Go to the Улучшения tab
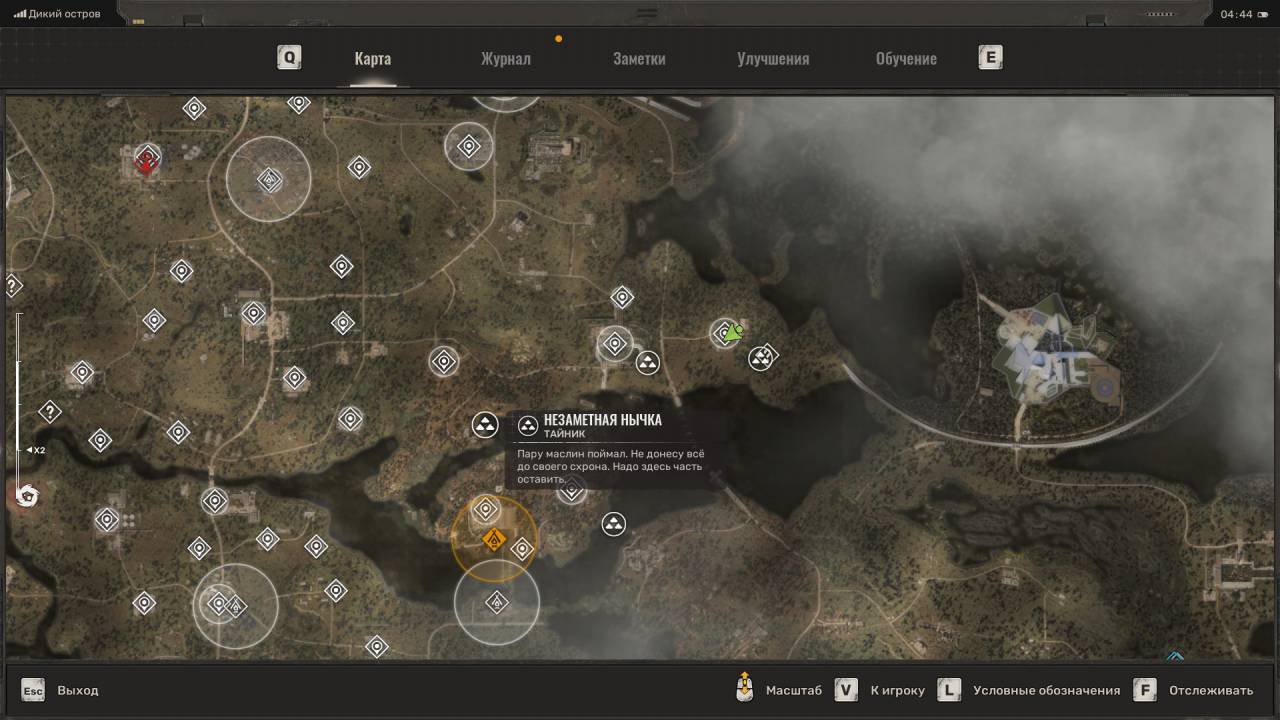 pos(773,58)
